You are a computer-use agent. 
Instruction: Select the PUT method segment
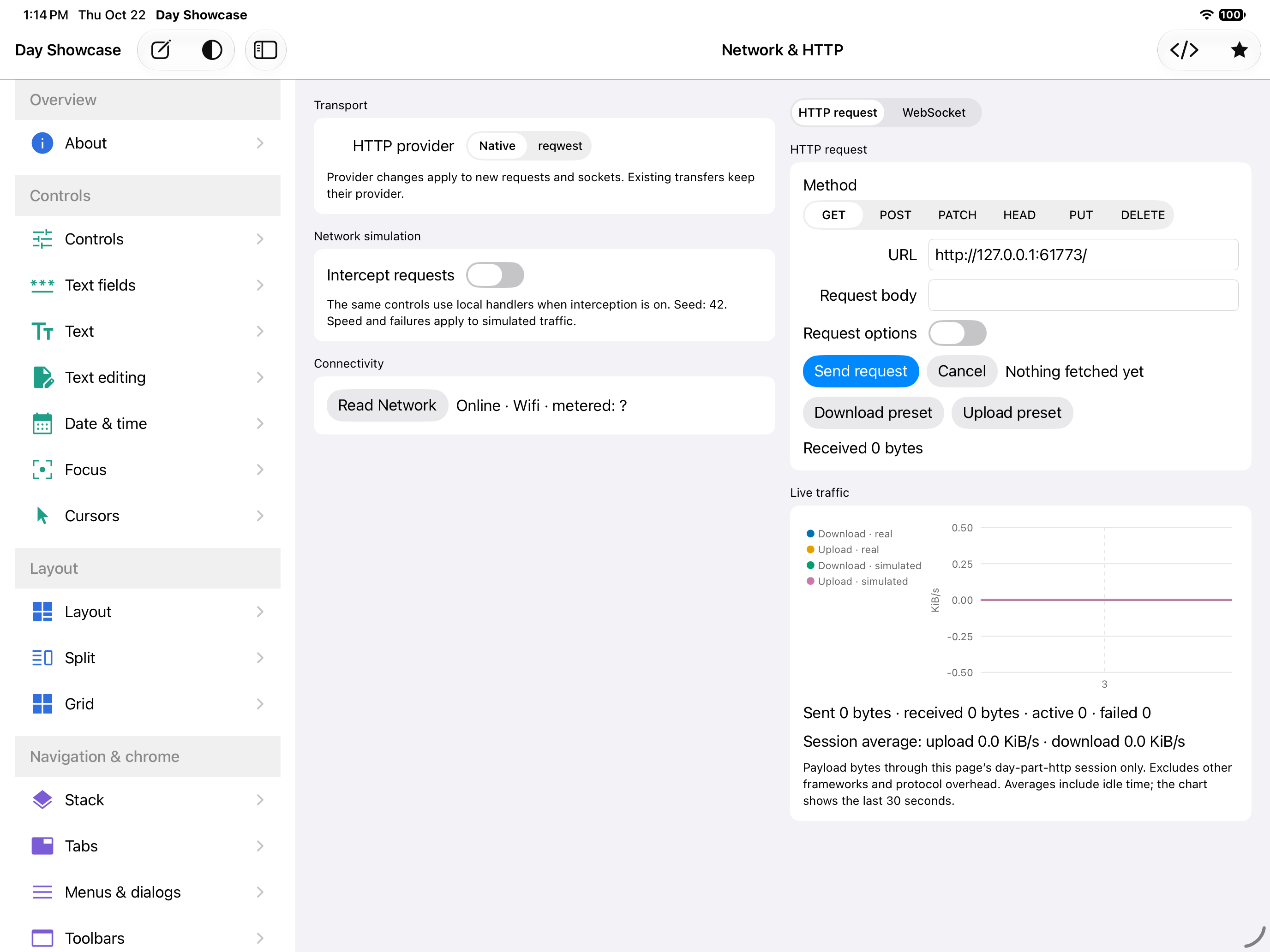click(x=1080, y=214)
